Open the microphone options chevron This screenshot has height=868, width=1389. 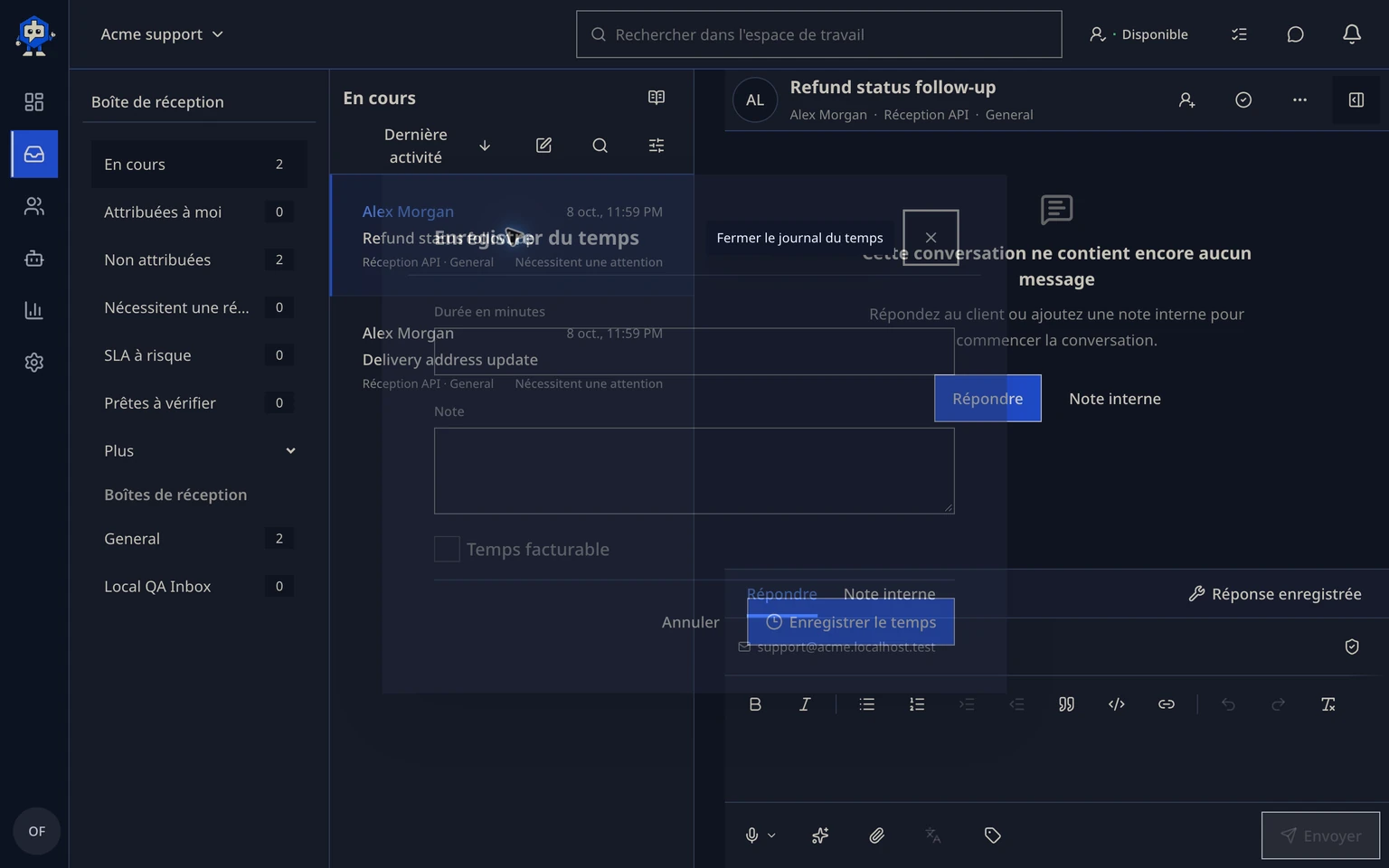coord(771,835)
